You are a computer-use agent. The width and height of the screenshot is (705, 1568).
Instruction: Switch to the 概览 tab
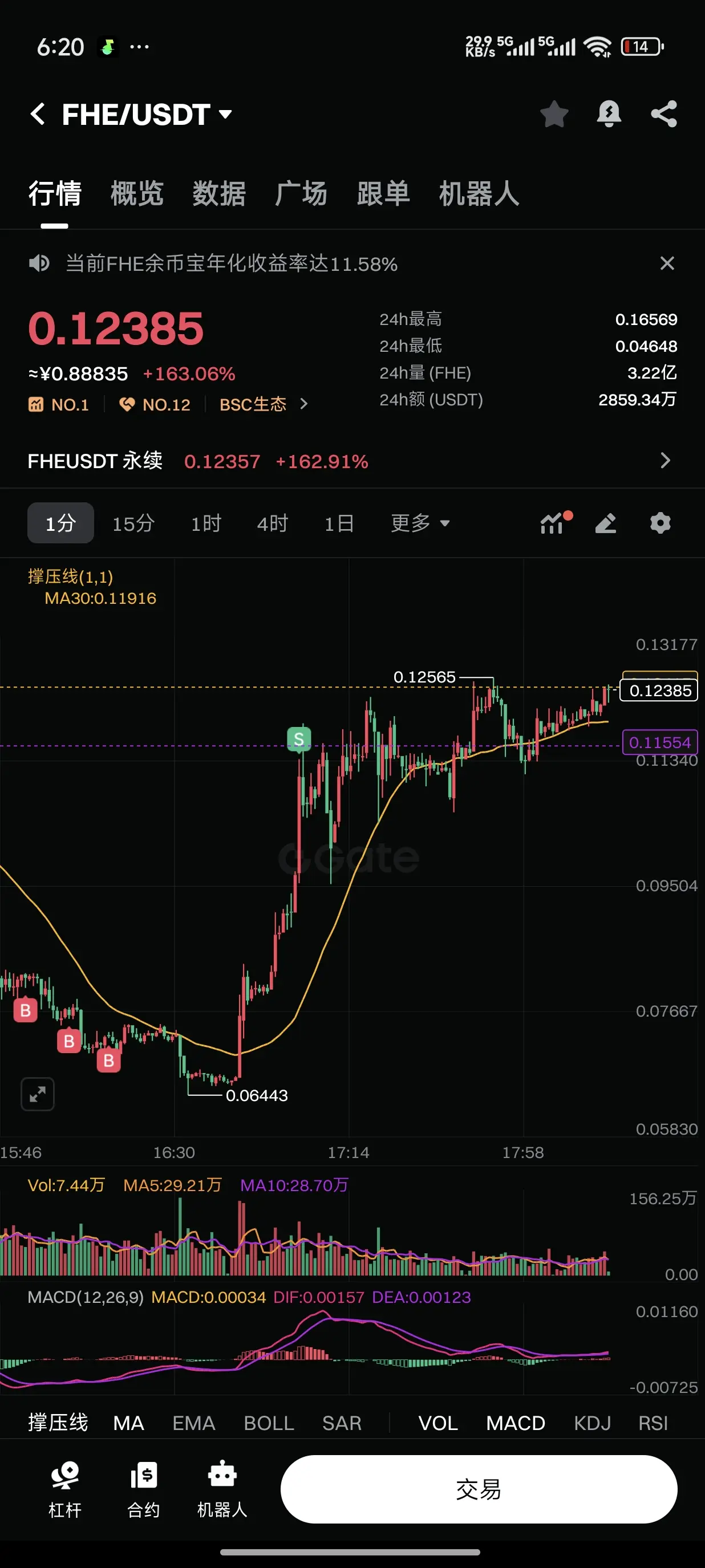coord(137,193)
